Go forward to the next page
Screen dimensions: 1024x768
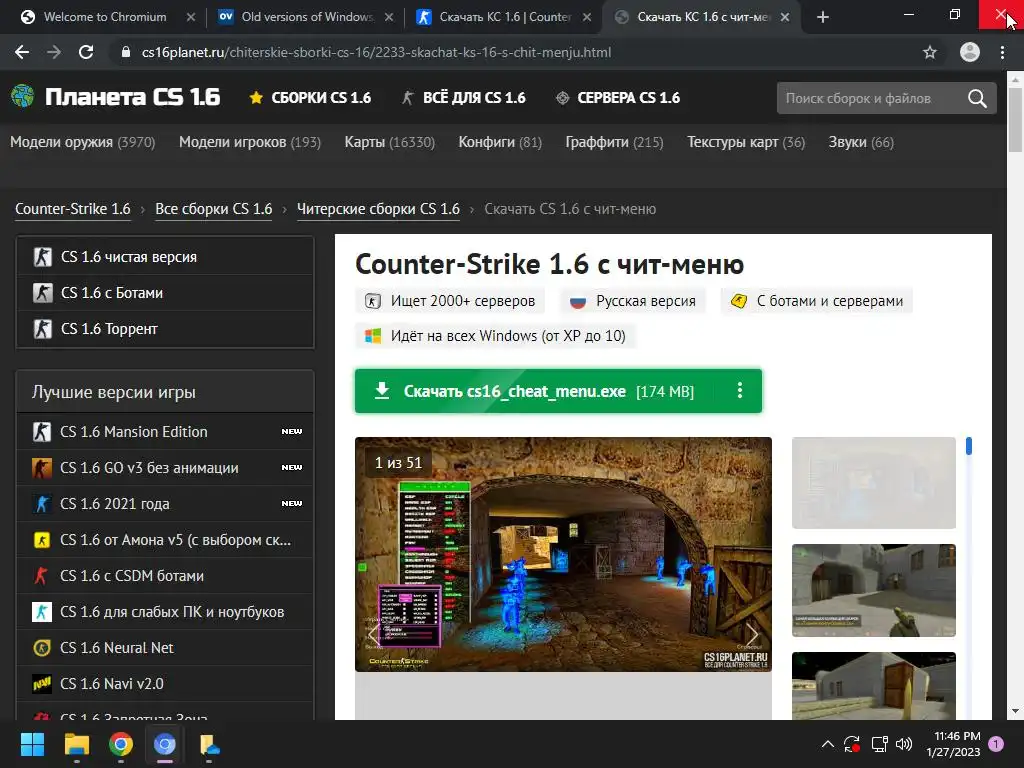coord(54,52)
